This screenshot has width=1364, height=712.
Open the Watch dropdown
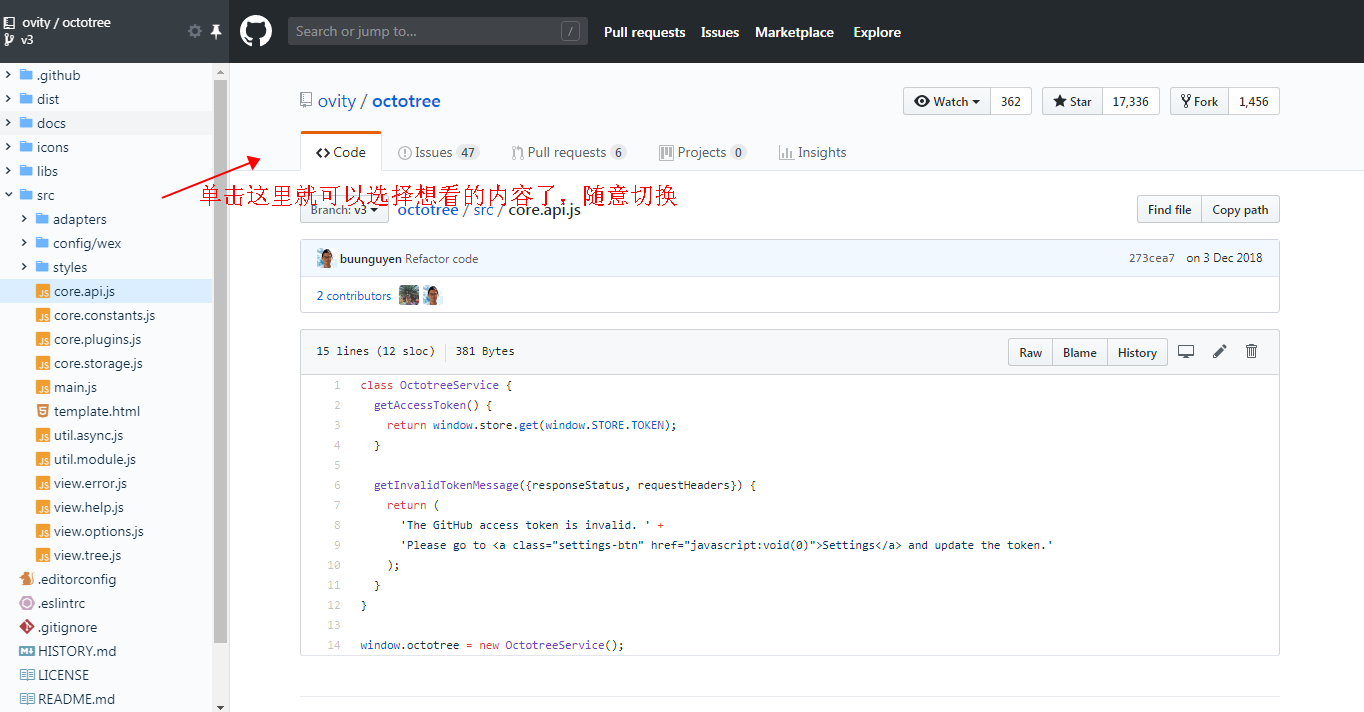[947, 101]
